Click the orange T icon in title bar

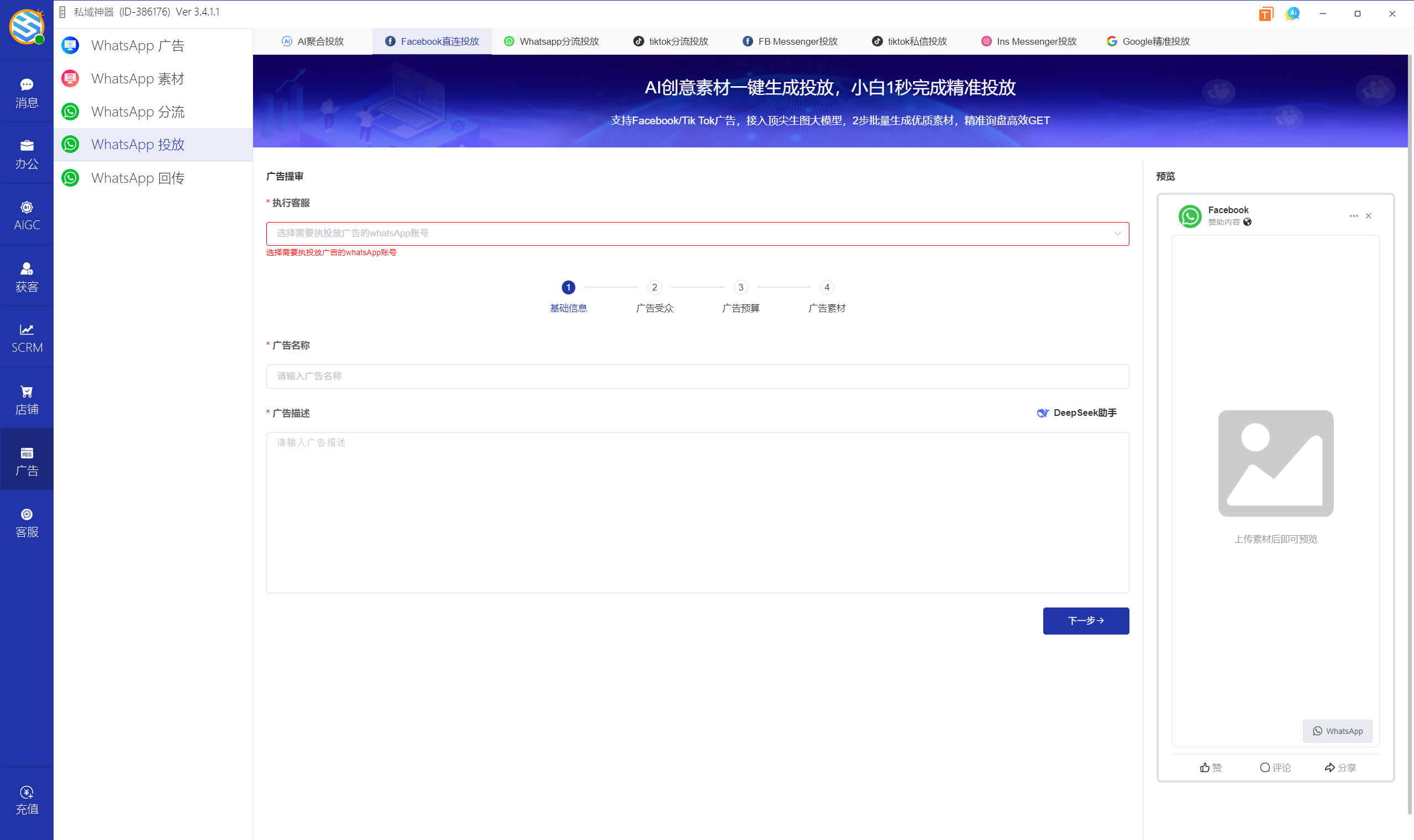(1265, 14)
